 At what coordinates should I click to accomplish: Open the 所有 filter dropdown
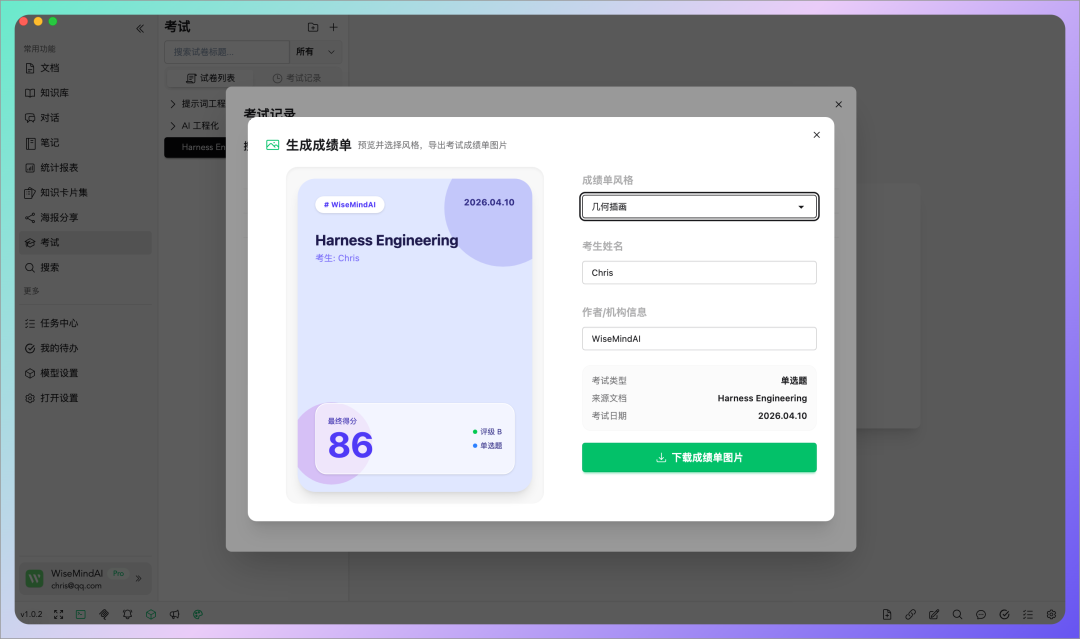pos(315,52)
